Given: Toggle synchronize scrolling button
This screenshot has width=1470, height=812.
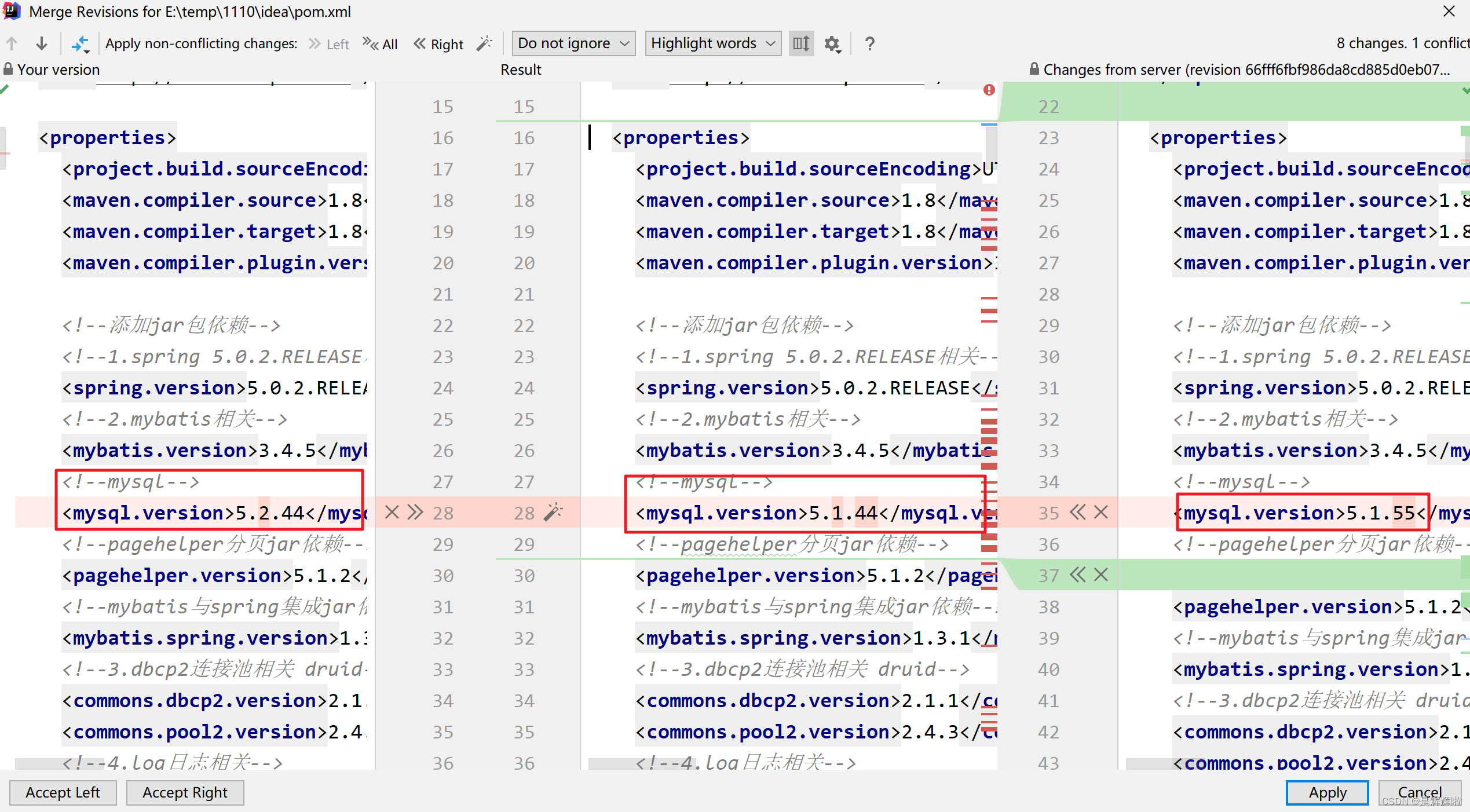Looking at the screenshot, I should pos(801,43).
